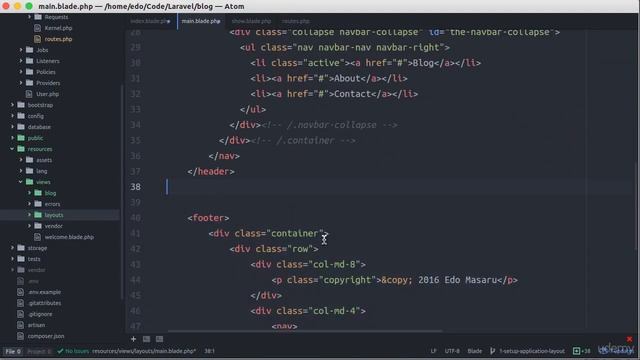Open the index.blade.php tab
This screenshot has width=640, height=360.
[x=150, y=21]
